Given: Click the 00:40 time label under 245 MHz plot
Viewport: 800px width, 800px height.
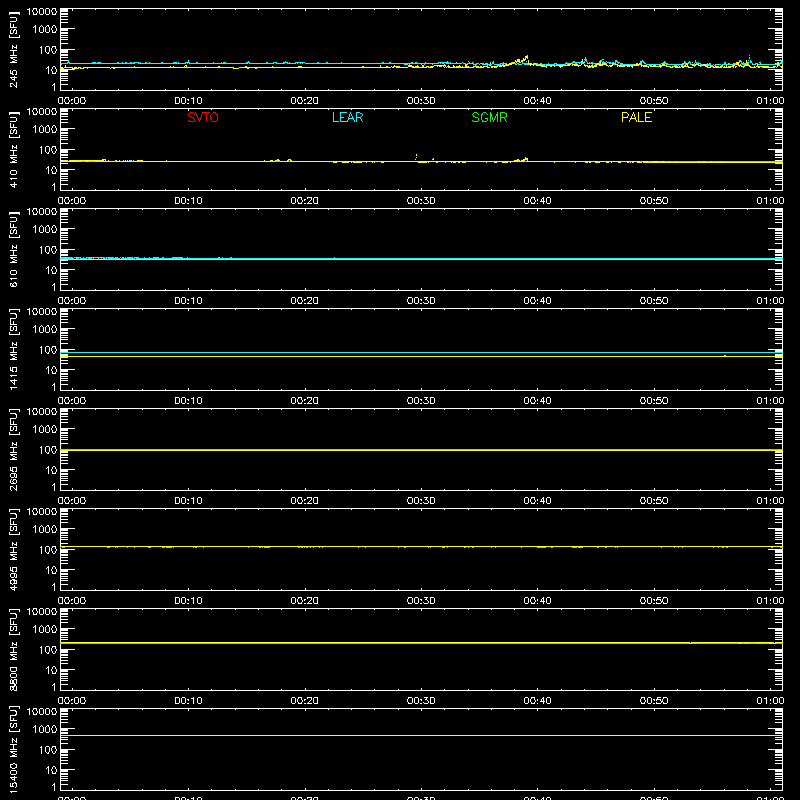Looking at the screenshot, I should tap(537, 101).
